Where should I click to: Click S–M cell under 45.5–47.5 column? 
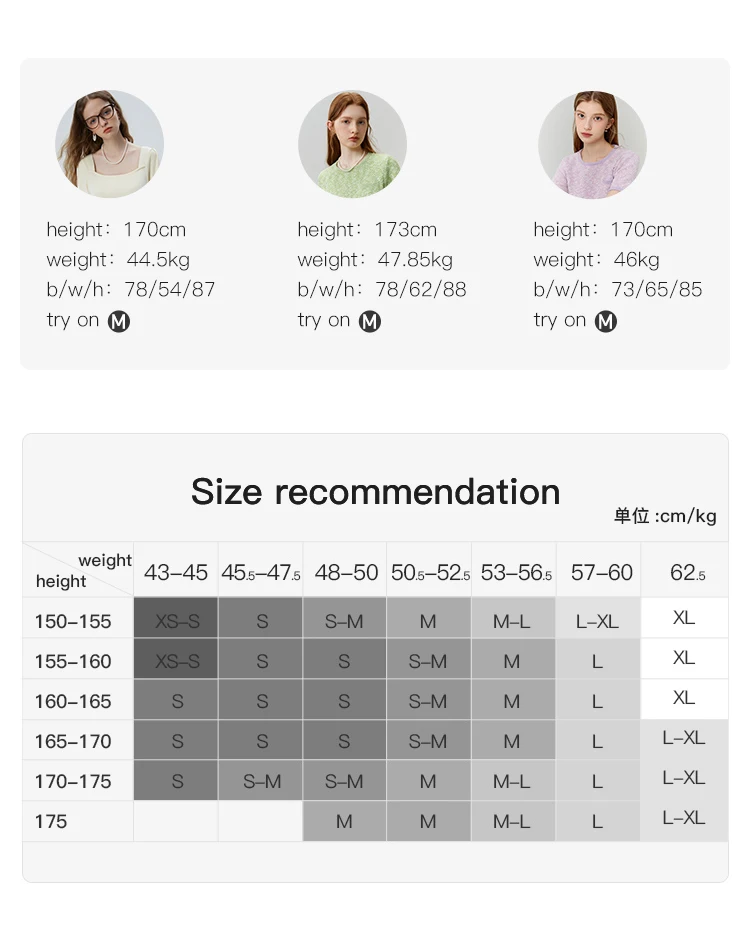(261, 781)
